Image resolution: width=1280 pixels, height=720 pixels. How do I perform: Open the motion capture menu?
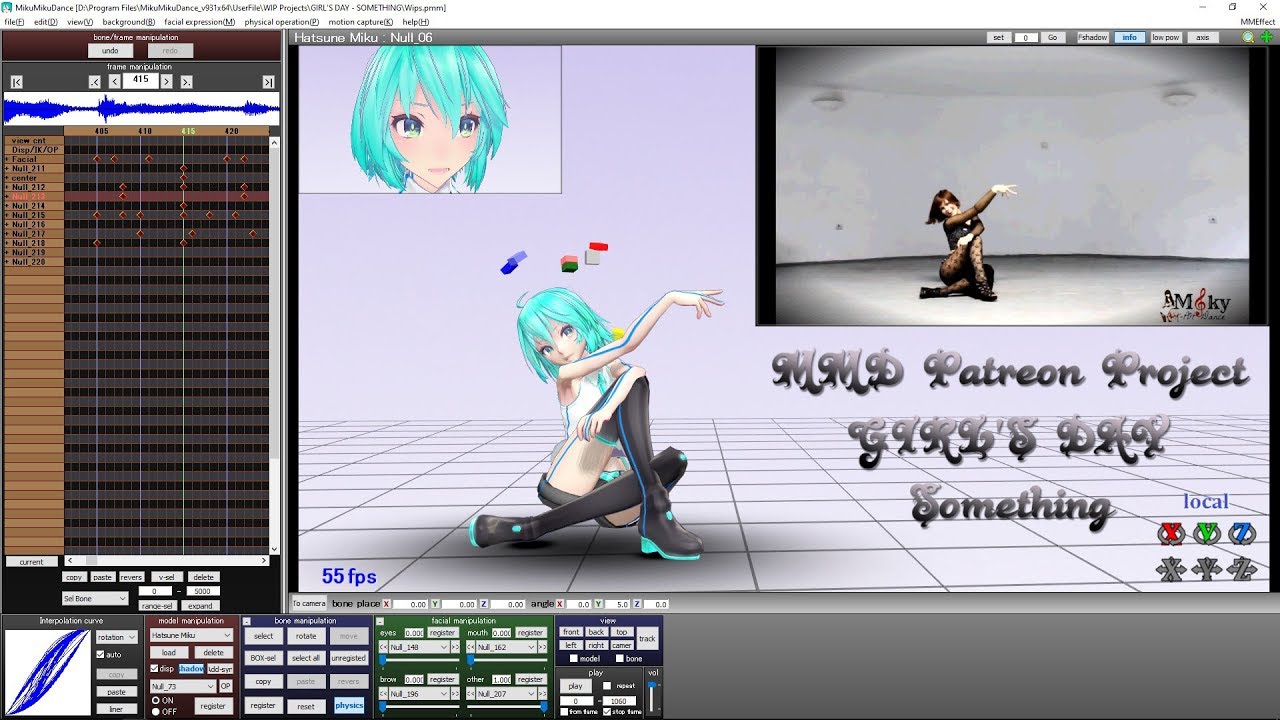click(360, 21)
